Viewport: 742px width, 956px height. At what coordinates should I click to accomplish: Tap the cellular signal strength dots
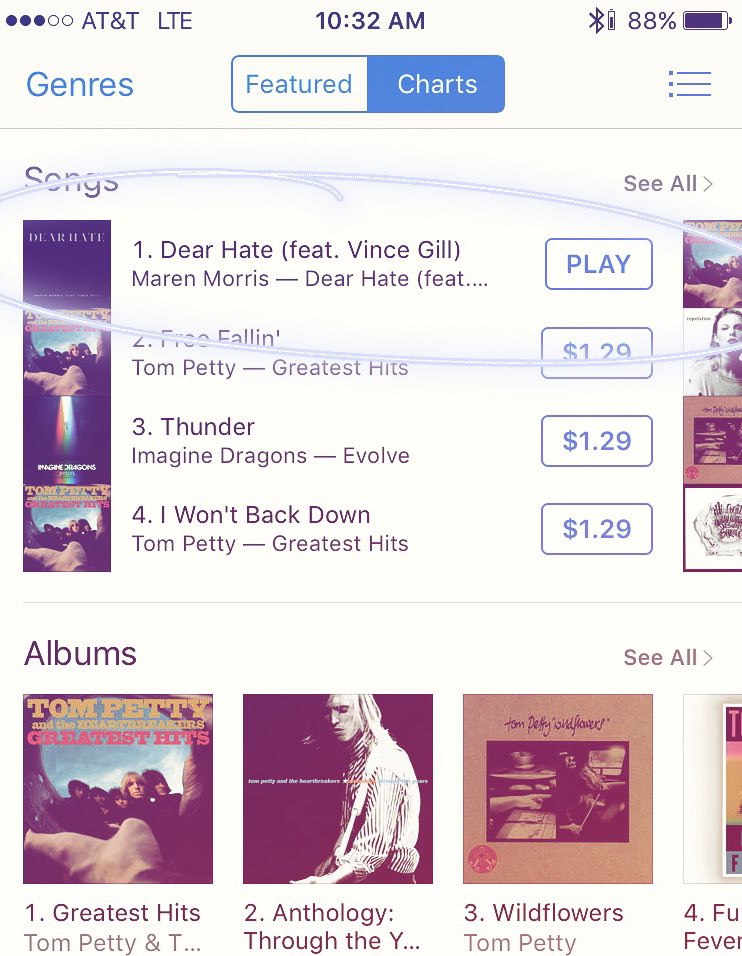coord(39,21)
